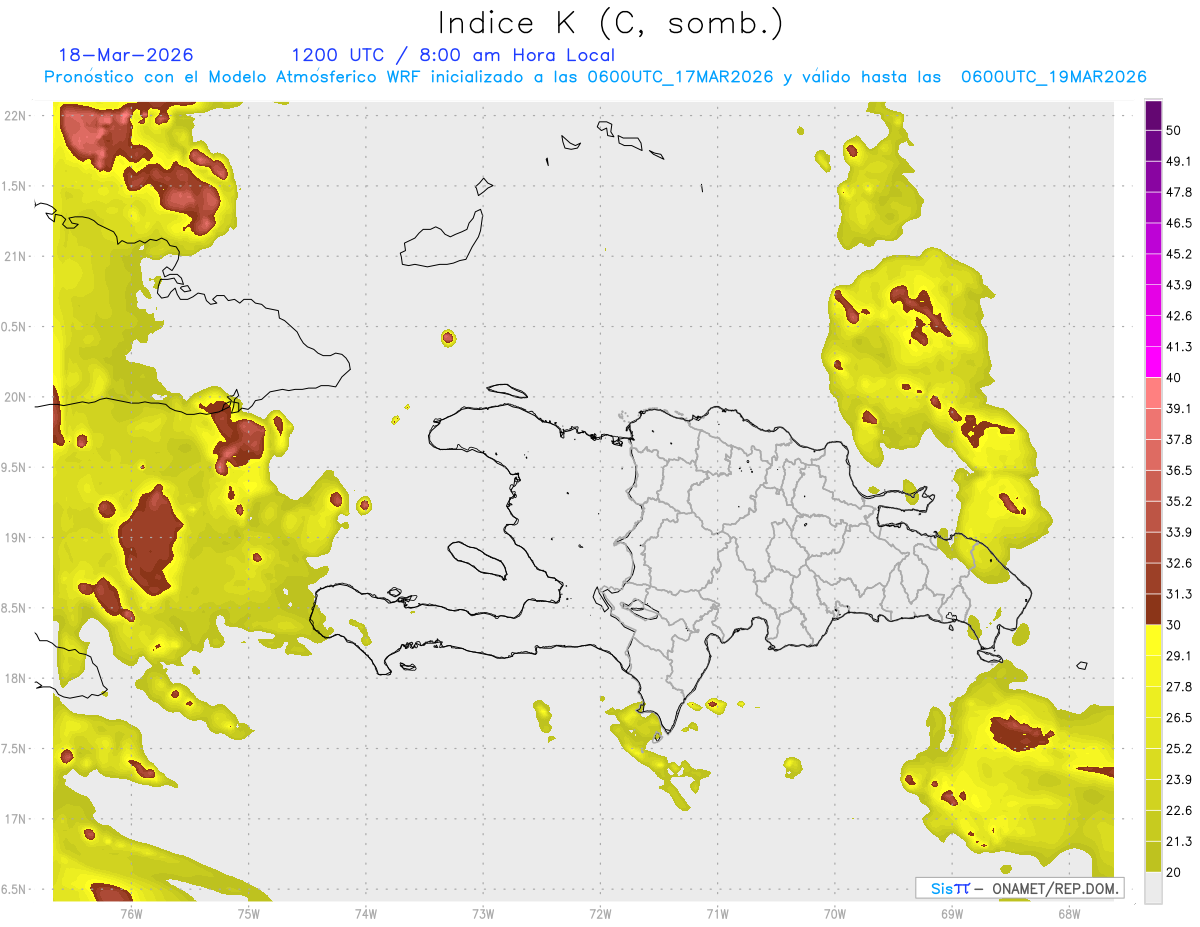Click the color scale label '27.8'
The width and height of the screenshot is (1200, 927).
click(x=1180, y=687)
